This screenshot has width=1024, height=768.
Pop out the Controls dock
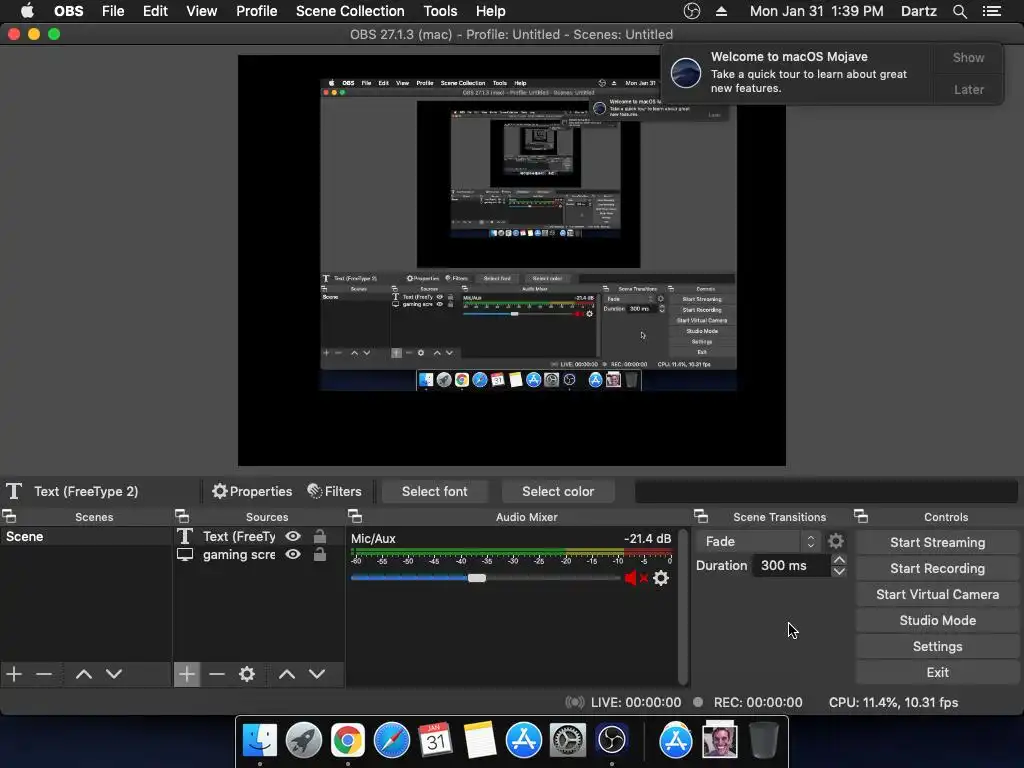pos(861,517)
